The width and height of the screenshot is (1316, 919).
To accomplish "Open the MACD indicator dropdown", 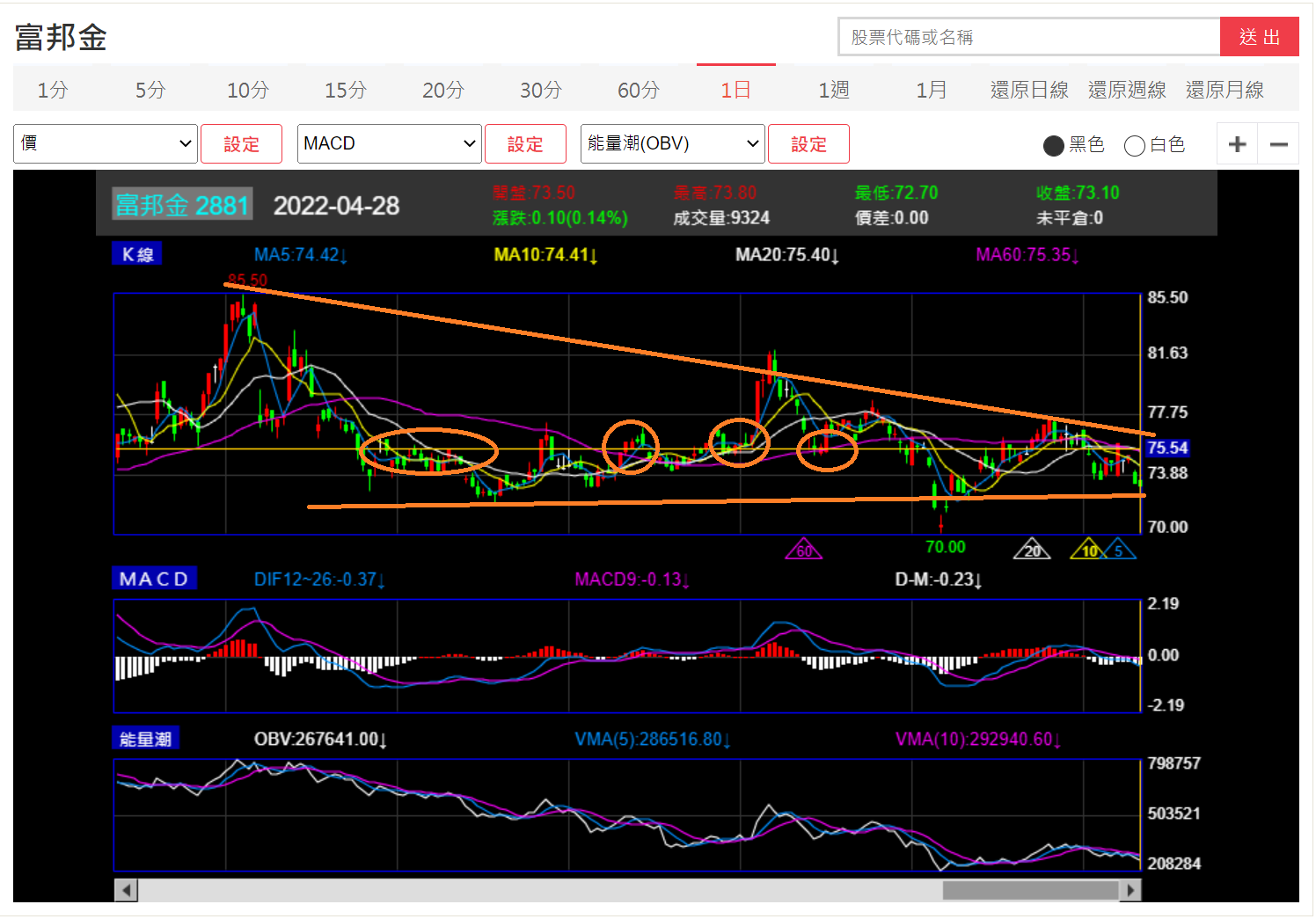I will (390, 143).
